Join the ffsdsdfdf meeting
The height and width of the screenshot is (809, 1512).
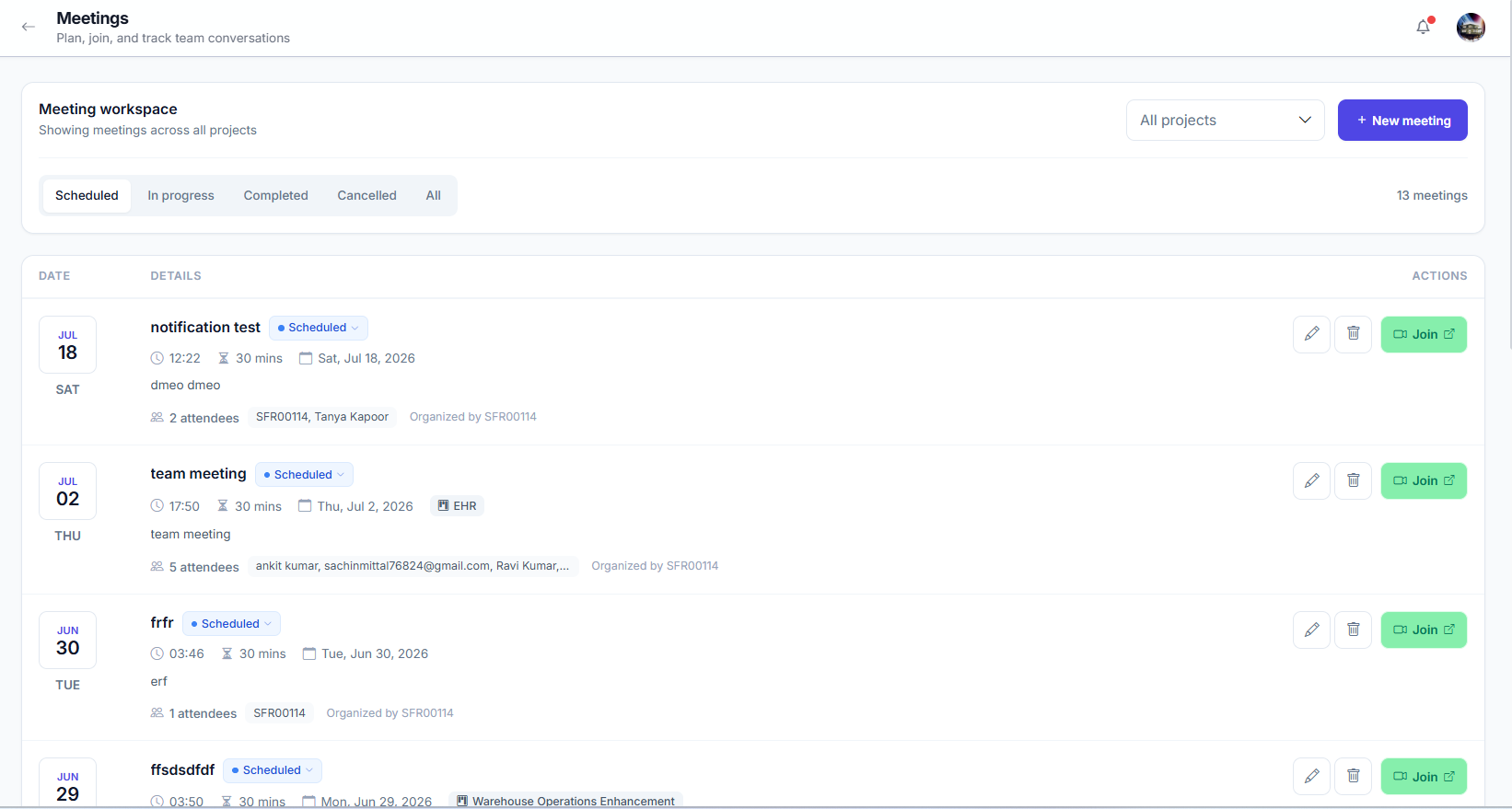click(x=1424, y=776)
